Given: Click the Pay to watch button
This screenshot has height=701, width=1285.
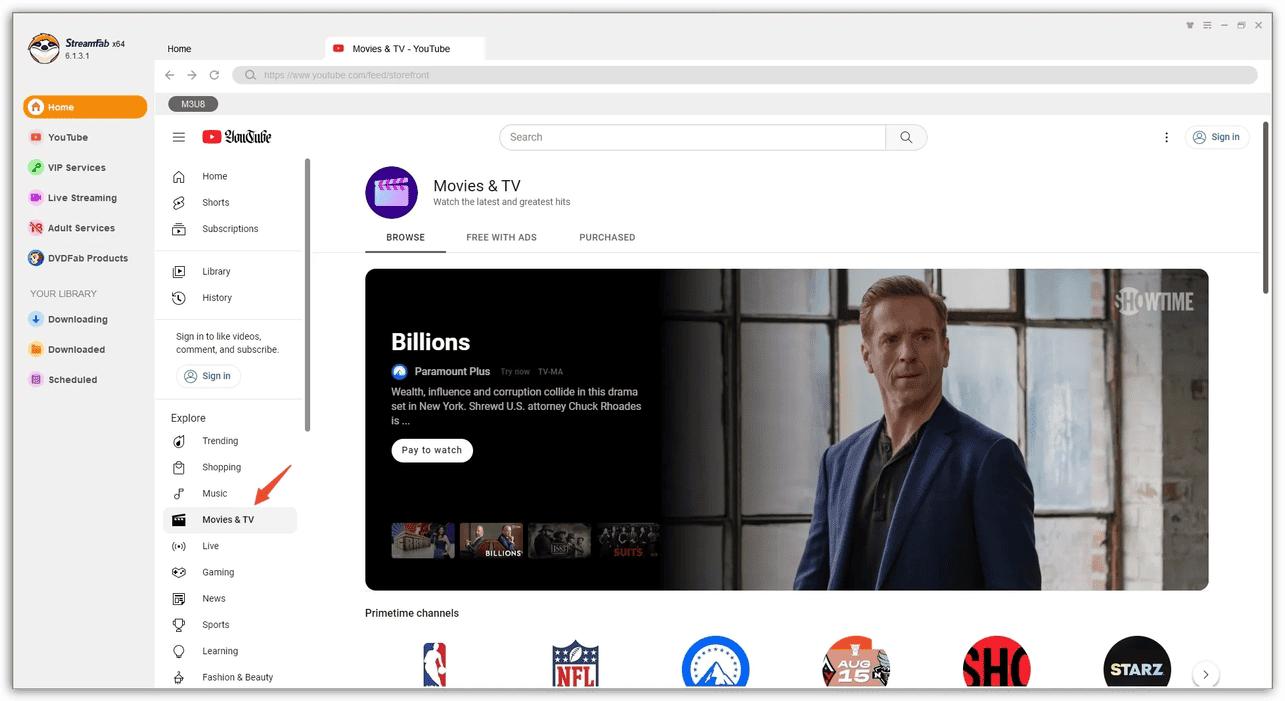Looking at the screenshot, I should (x=432, y=450).
